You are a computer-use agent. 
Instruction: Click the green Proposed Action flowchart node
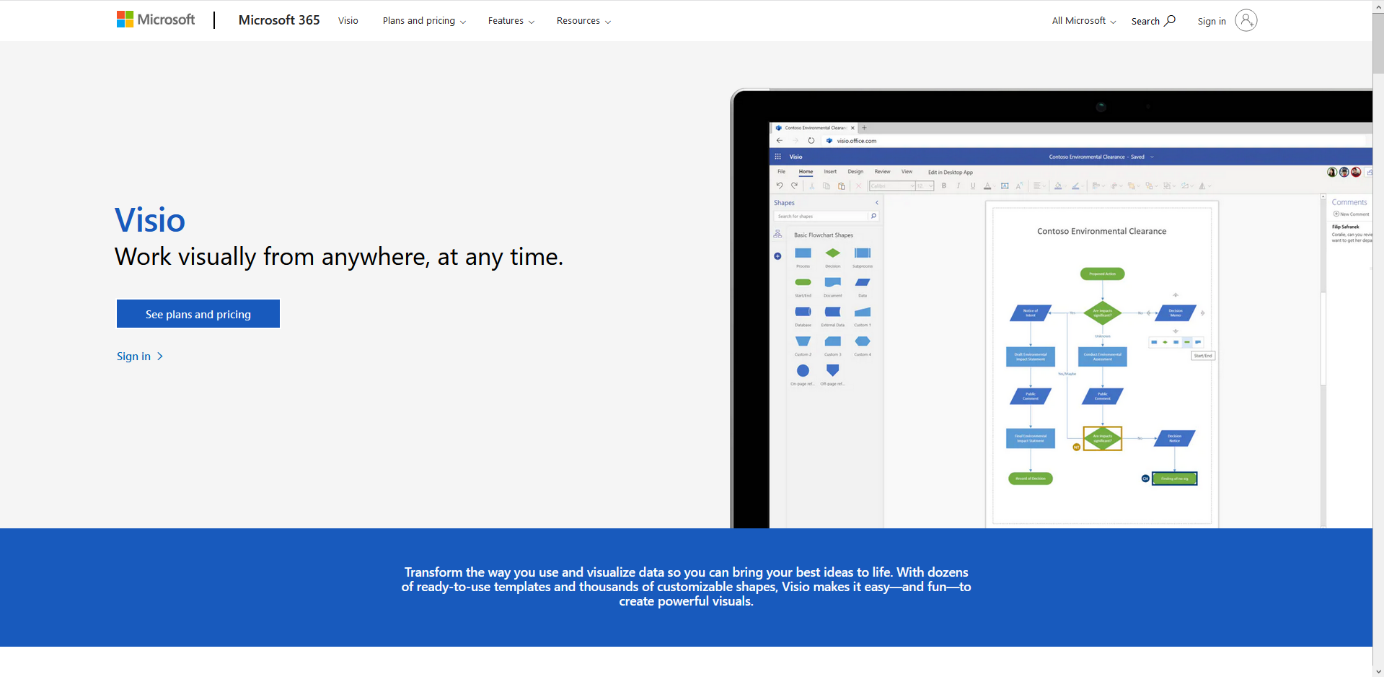1103,273
